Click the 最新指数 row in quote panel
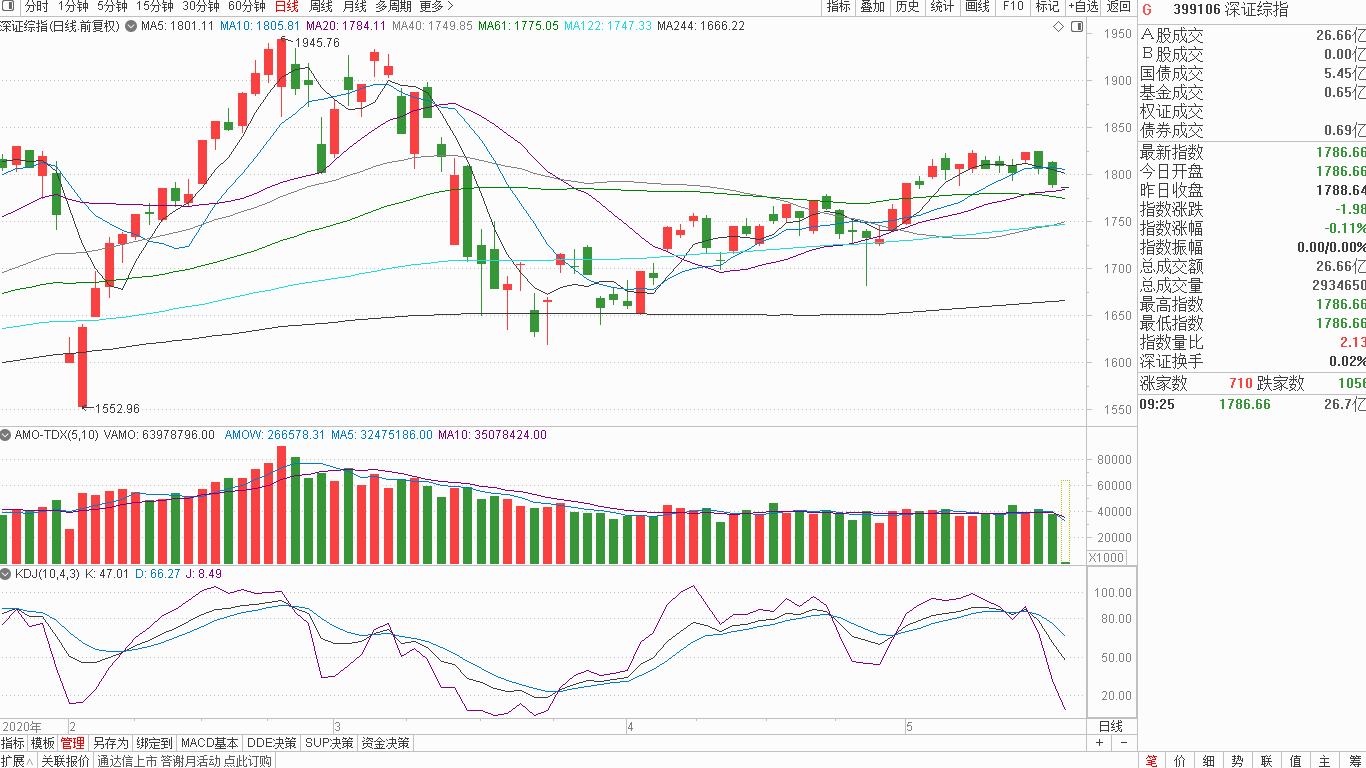This screenshot has width=1366, height=768. pos(1252,152)
